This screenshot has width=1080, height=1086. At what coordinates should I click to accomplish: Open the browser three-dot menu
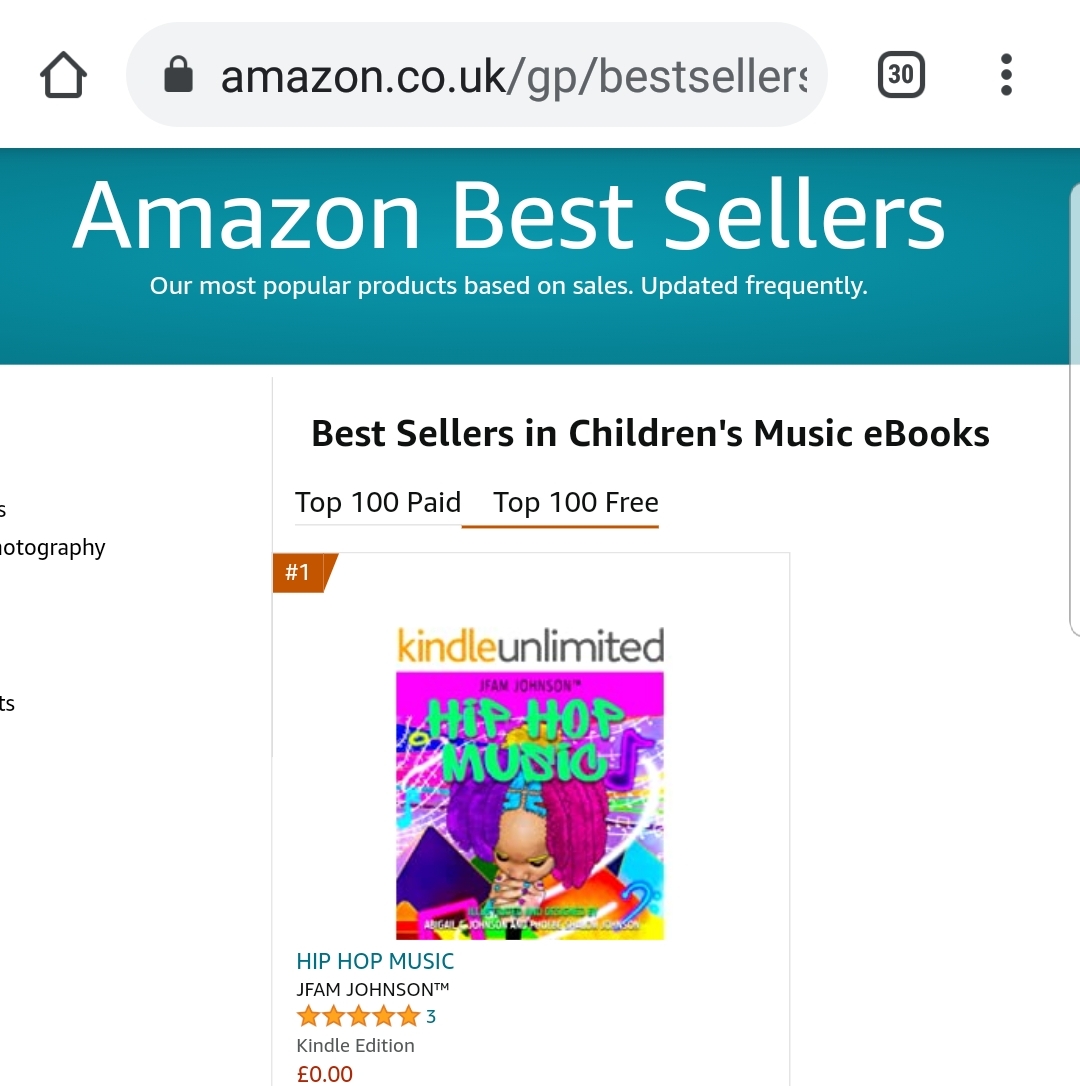[1006, 75]
